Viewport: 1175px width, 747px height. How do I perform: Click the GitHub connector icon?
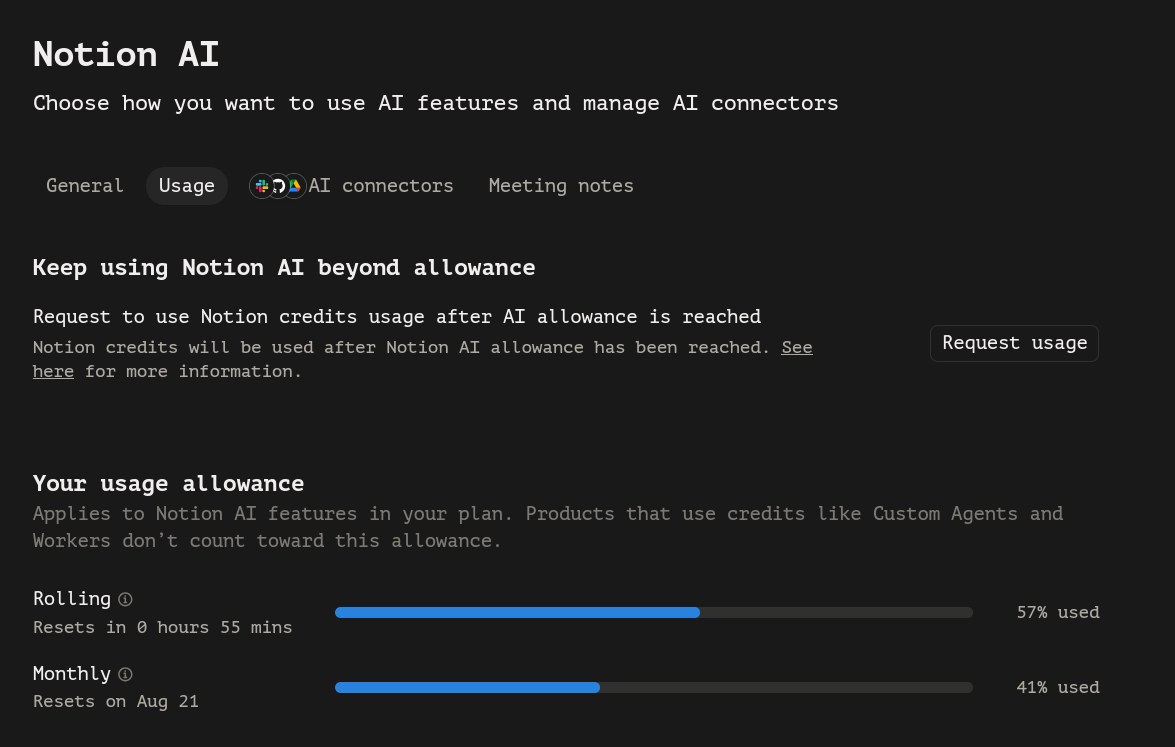click(x=278, y=186)
